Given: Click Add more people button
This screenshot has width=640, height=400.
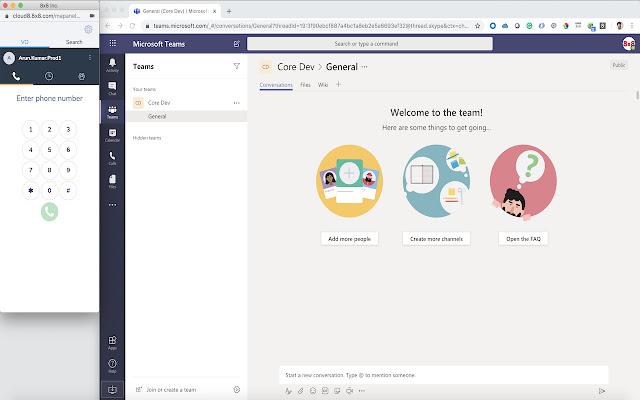Looking at the screenshot, I should coord(349,239).
